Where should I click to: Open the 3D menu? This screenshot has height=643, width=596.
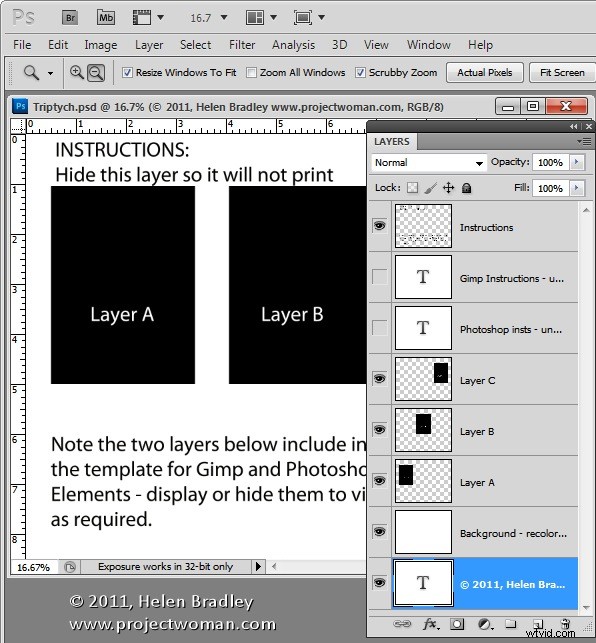[339, 44]
